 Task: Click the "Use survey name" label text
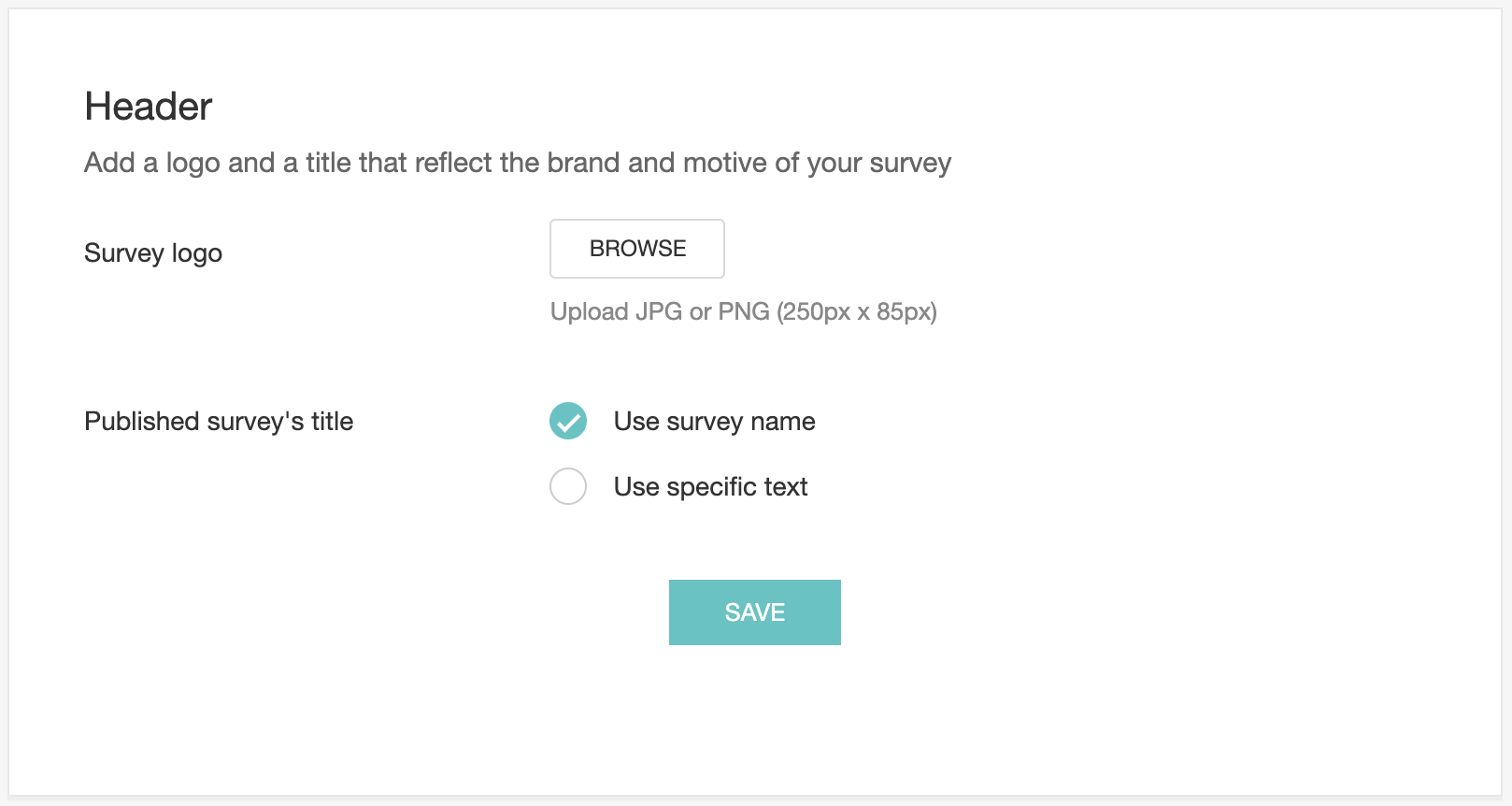(714, 422)
